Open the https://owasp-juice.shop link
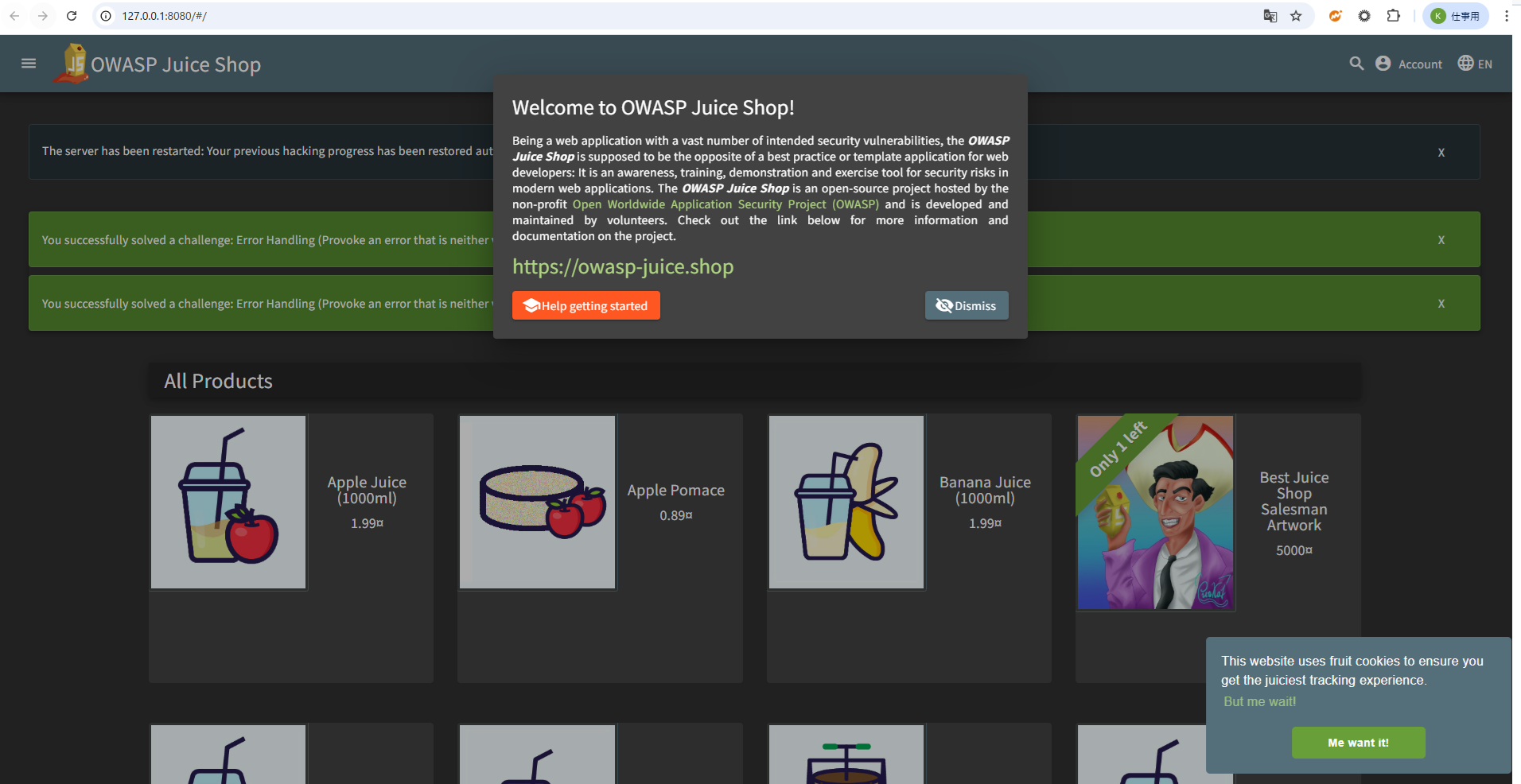Screen dimensions: 1521x784 (622, 266)
